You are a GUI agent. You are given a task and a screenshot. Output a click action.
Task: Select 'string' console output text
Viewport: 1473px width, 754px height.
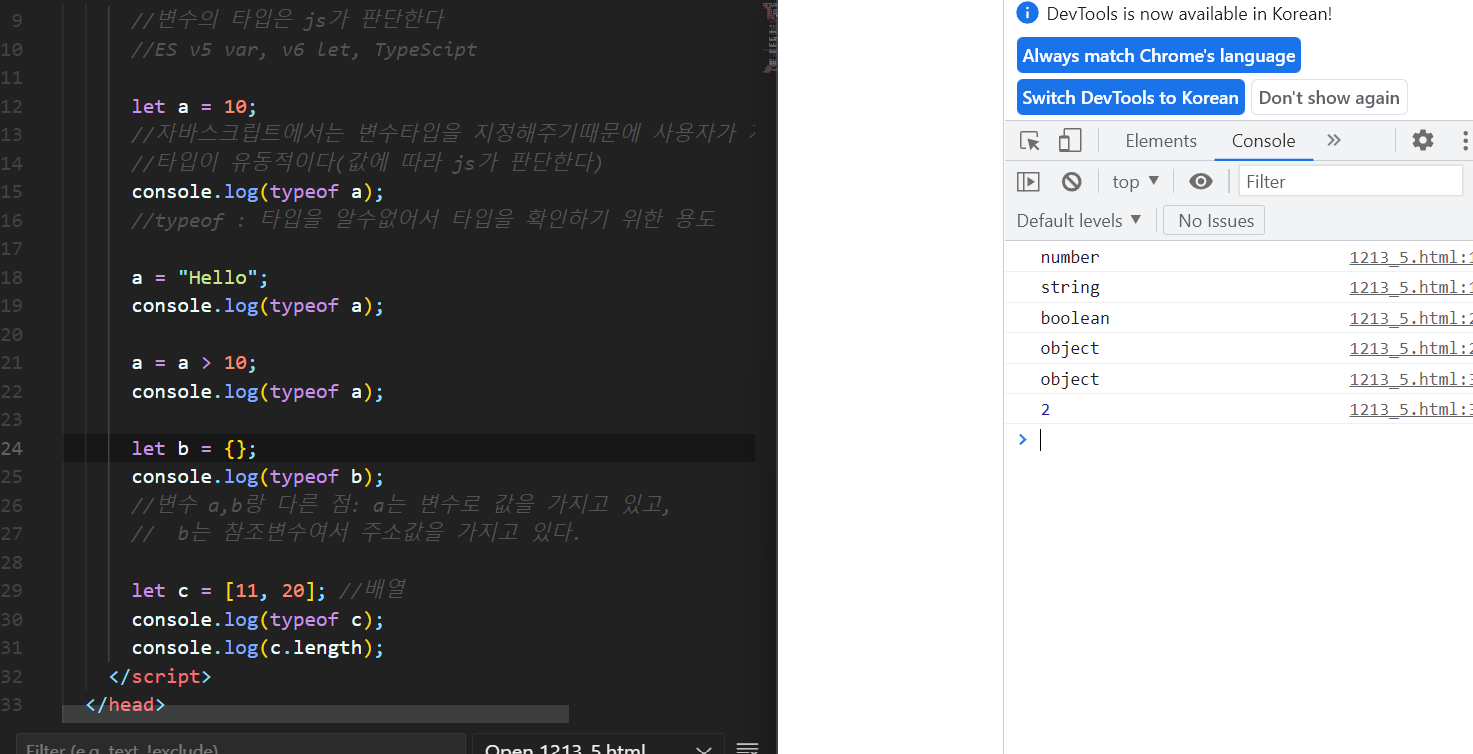[x=1069, y=287]
